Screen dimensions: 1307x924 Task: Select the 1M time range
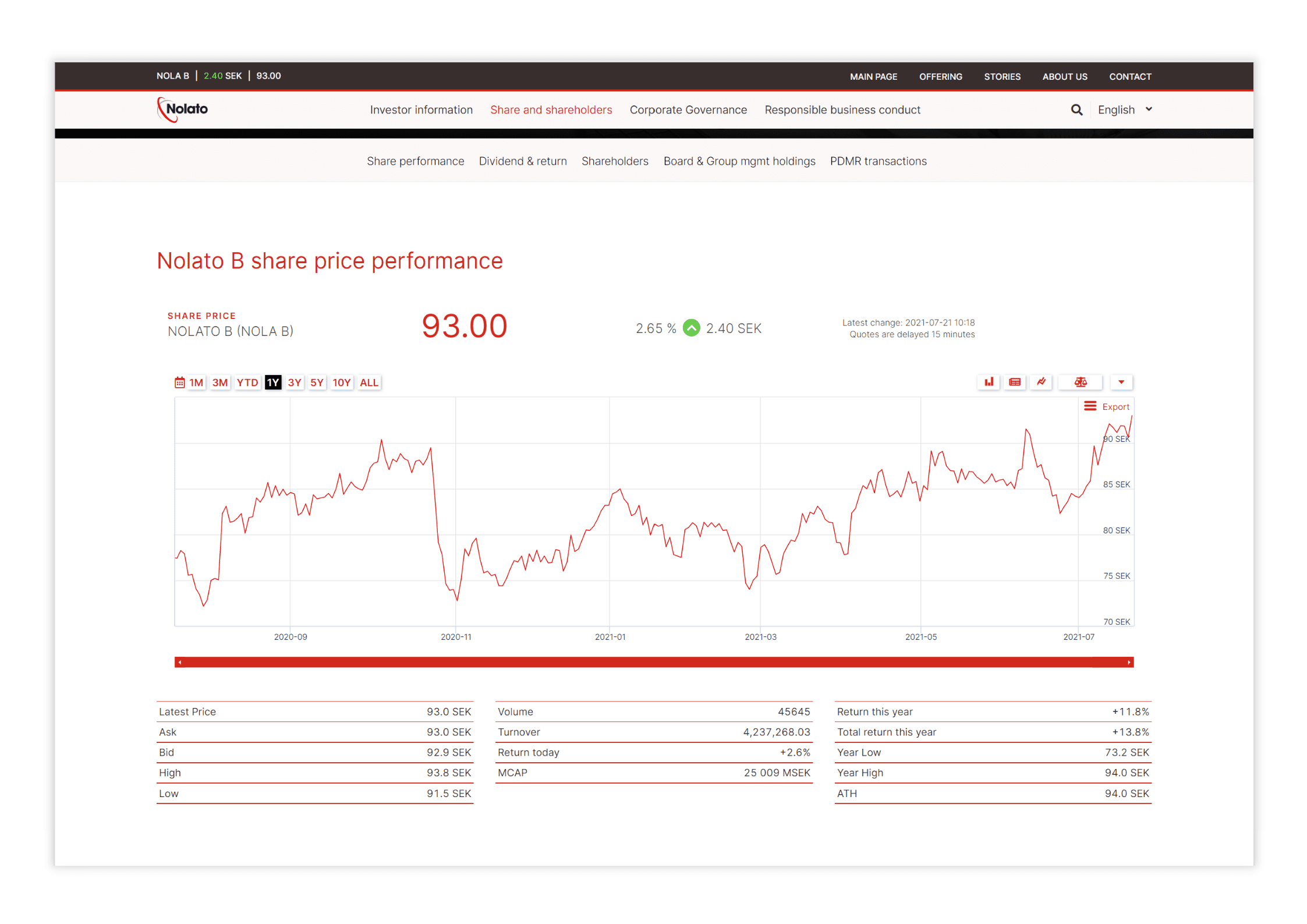(x=196, y=383)
